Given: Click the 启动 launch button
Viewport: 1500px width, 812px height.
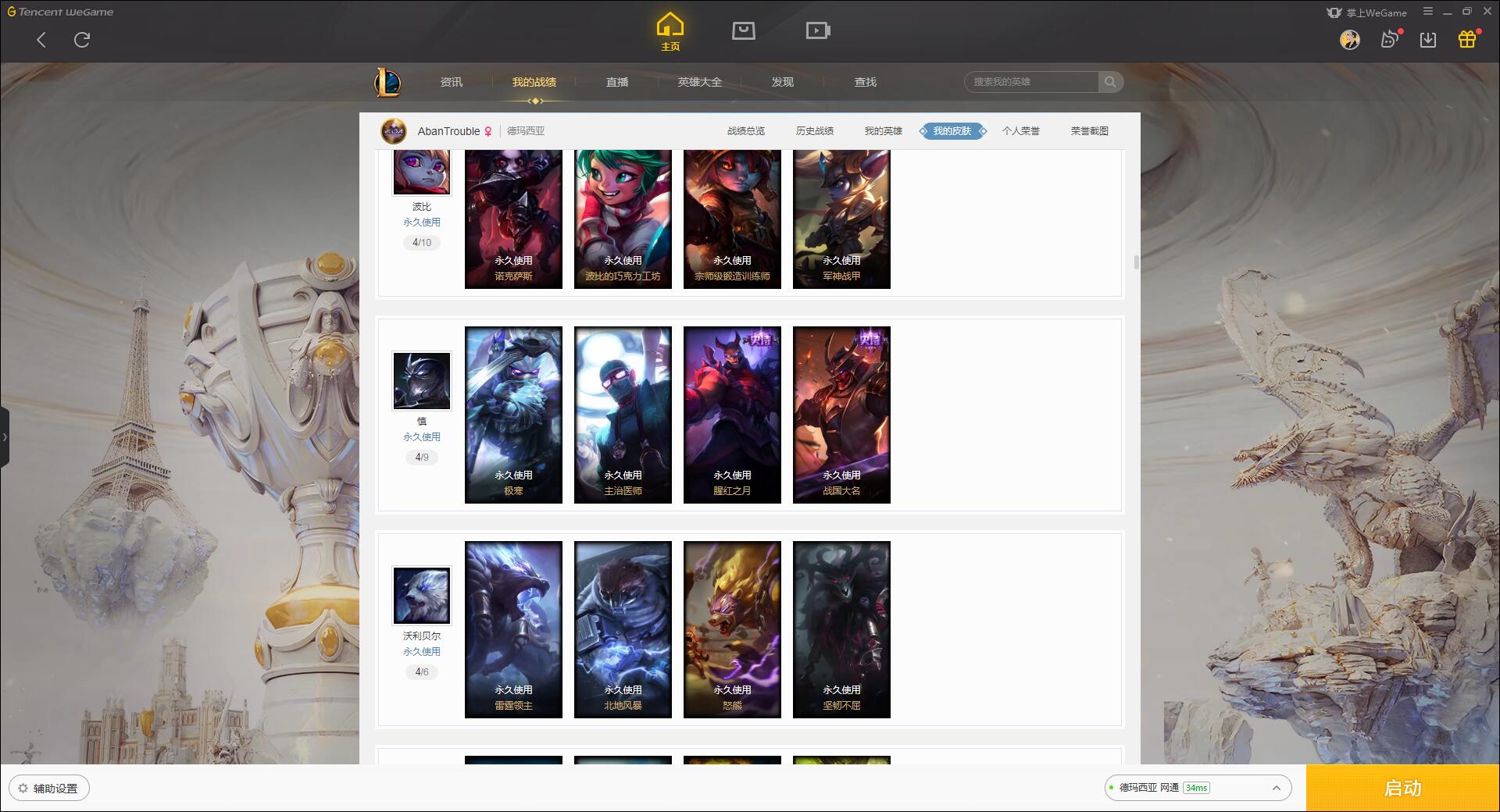Looking at the screenshot, I should pos(1402,788).
